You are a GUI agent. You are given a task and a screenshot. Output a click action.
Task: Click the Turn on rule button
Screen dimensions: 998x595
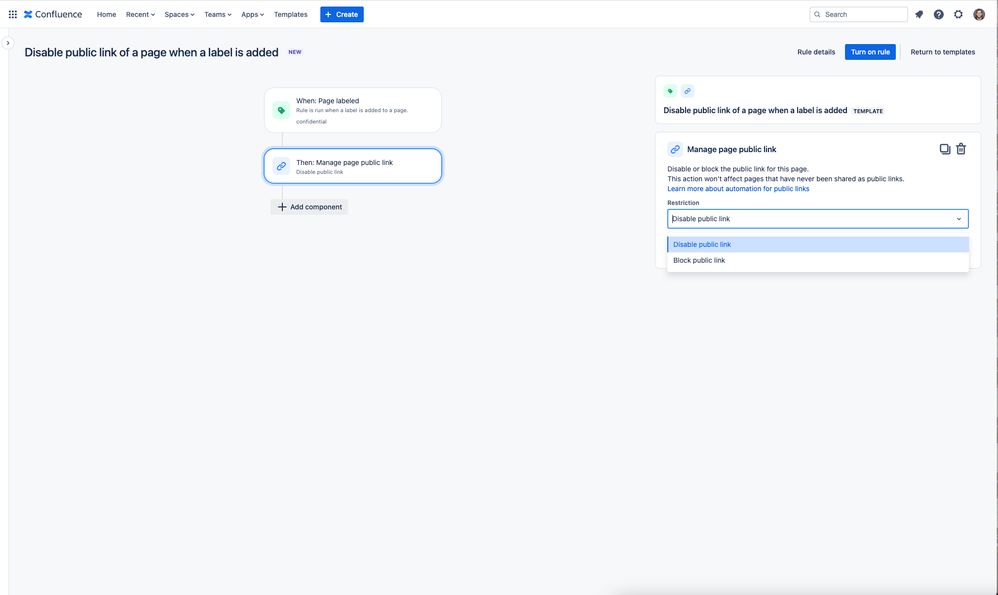870,52
